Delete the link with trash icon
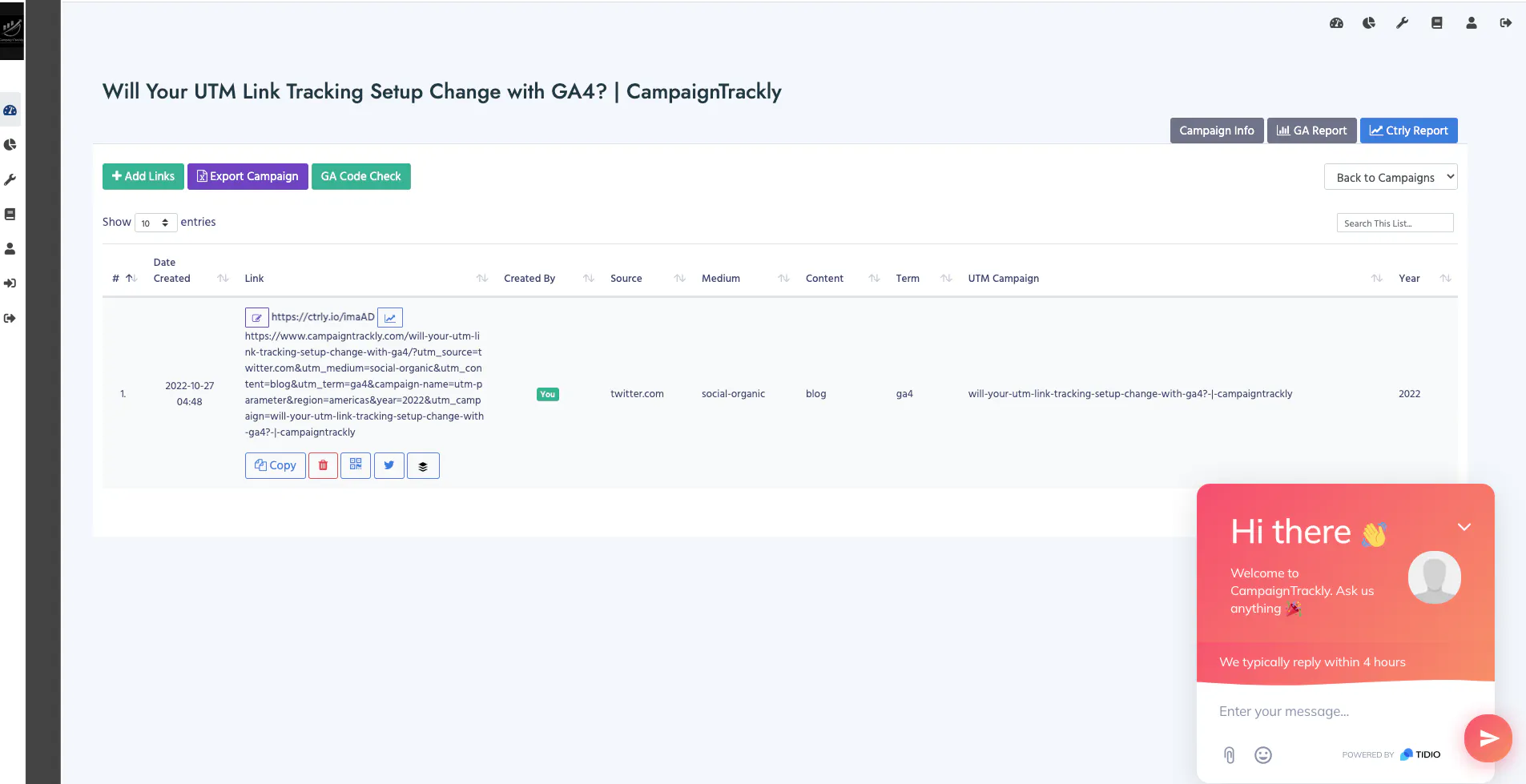The height and width of the screenshot is (784, 1526). coord(323,465)
